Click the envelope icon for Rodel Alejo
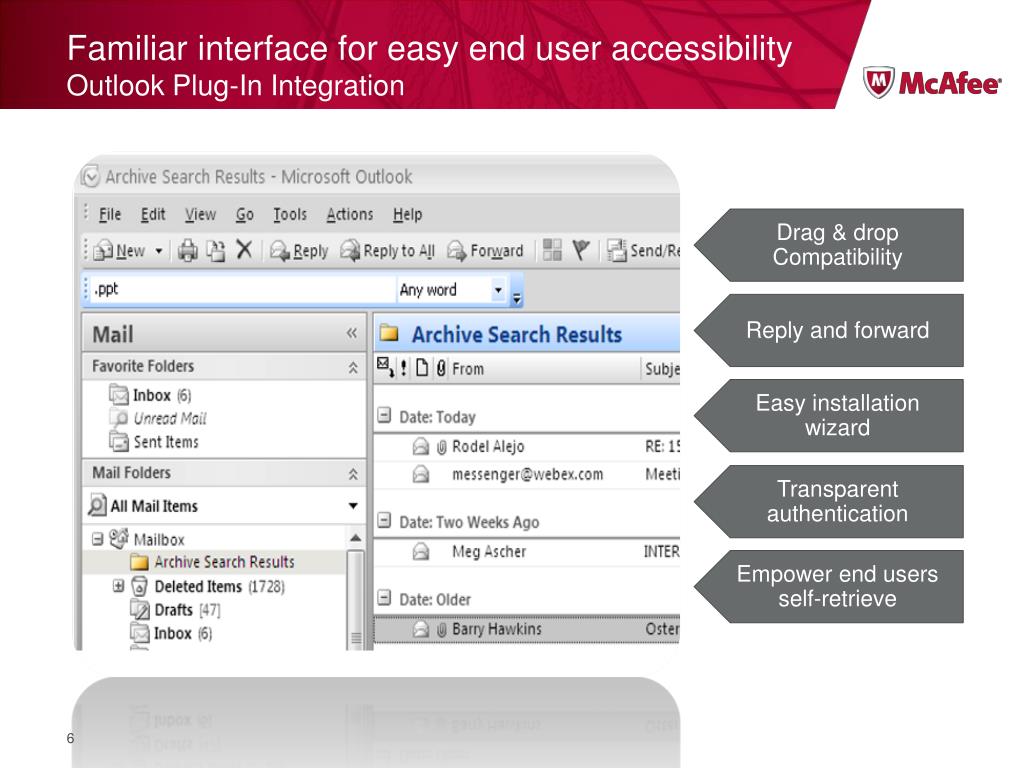This screenshot has height=768, width=1024. tap(421, 447)
